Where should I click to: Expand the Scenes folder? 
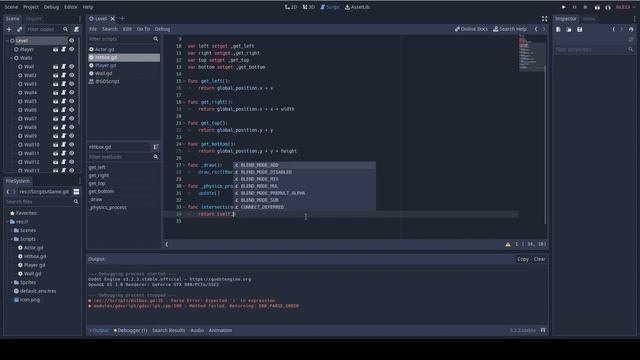click(11, 230)
